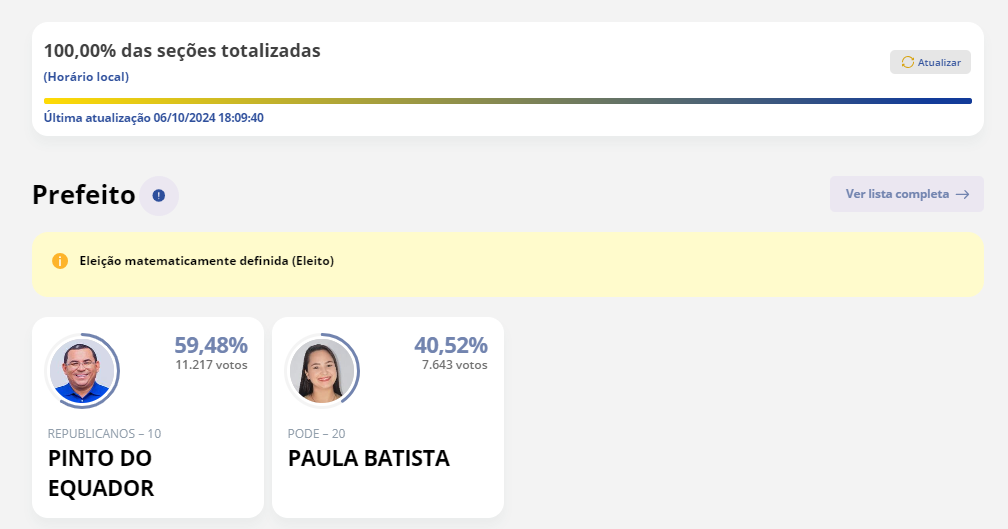
Task: Click the PODE – 20 party label
Action: (x=316, y=434)
